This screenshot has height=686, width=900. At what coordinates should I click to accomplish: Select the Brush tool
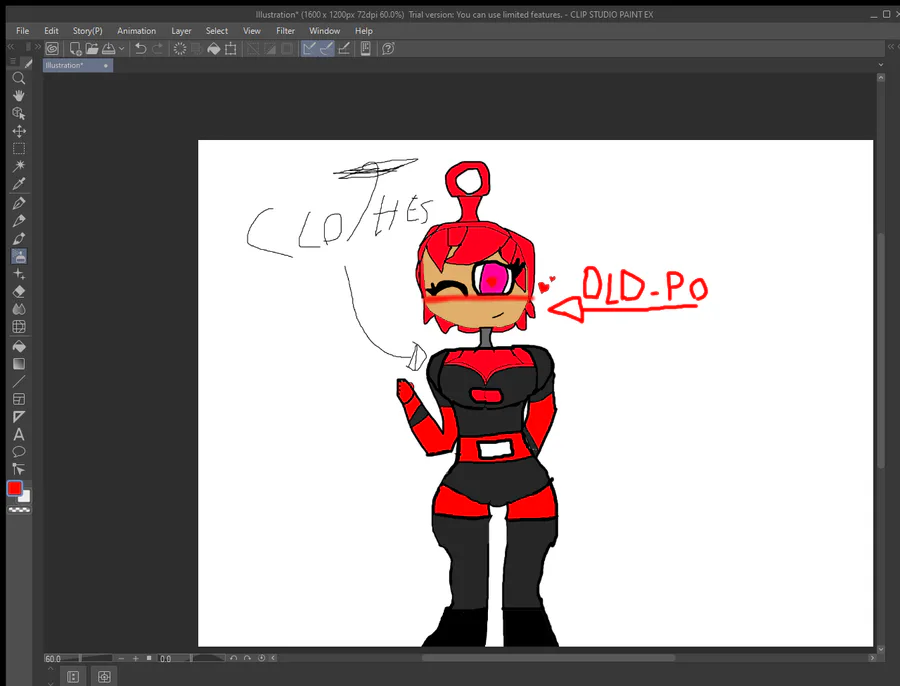pos(19,238)
